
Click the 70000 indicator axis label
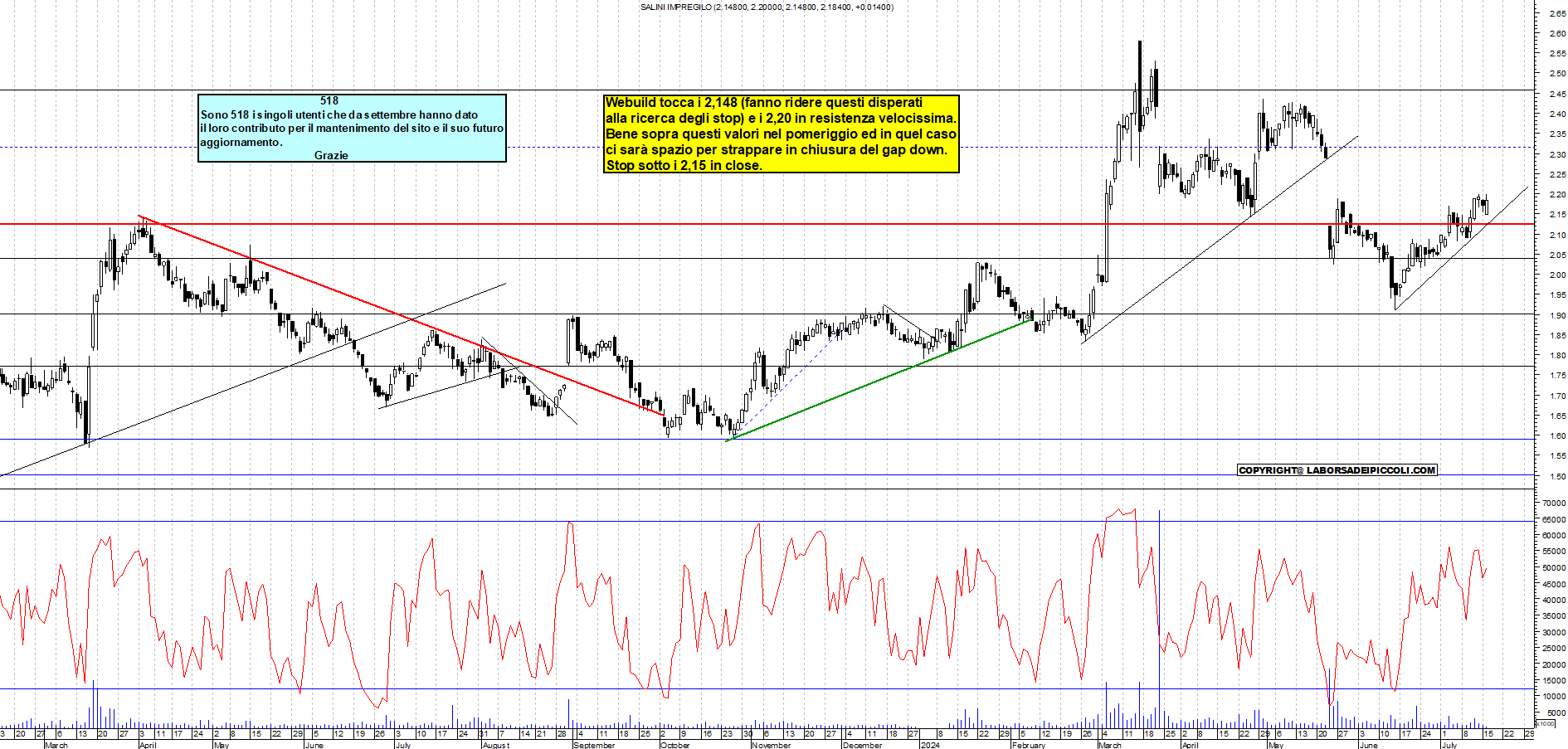coord(1554,503)
